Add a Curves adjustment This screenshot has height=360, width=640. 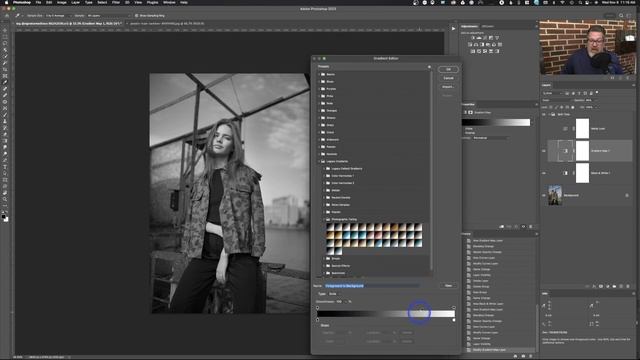pos(485,38)
